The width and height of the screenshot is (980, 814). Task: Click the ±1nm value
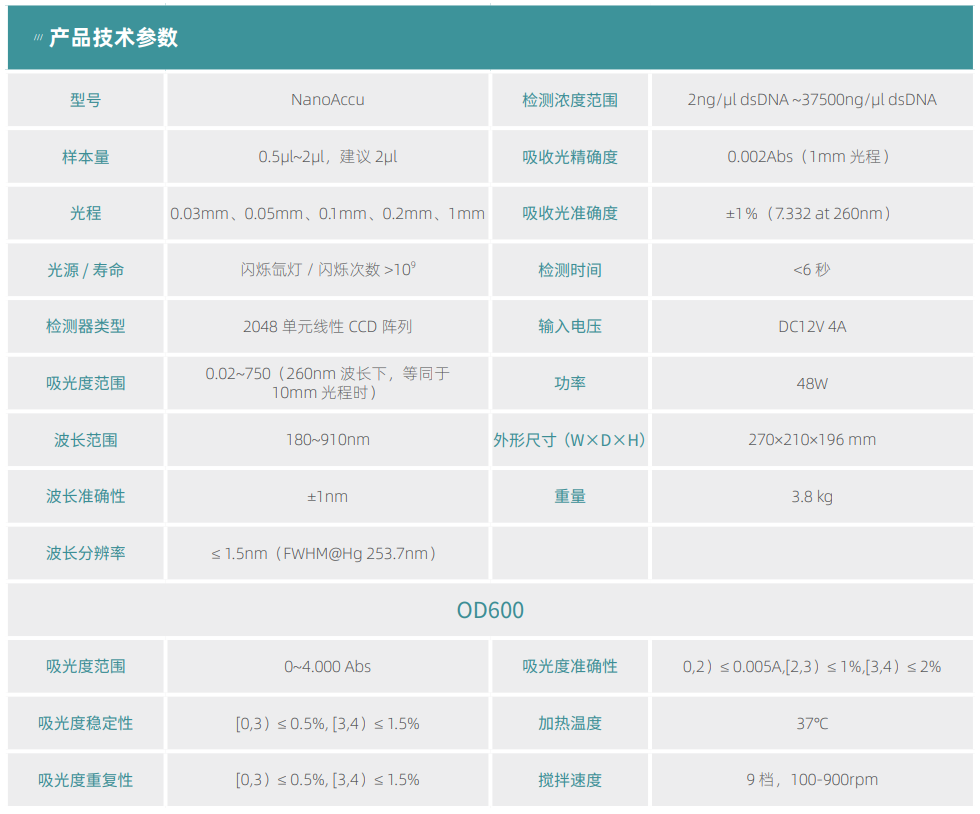point(328,497)
